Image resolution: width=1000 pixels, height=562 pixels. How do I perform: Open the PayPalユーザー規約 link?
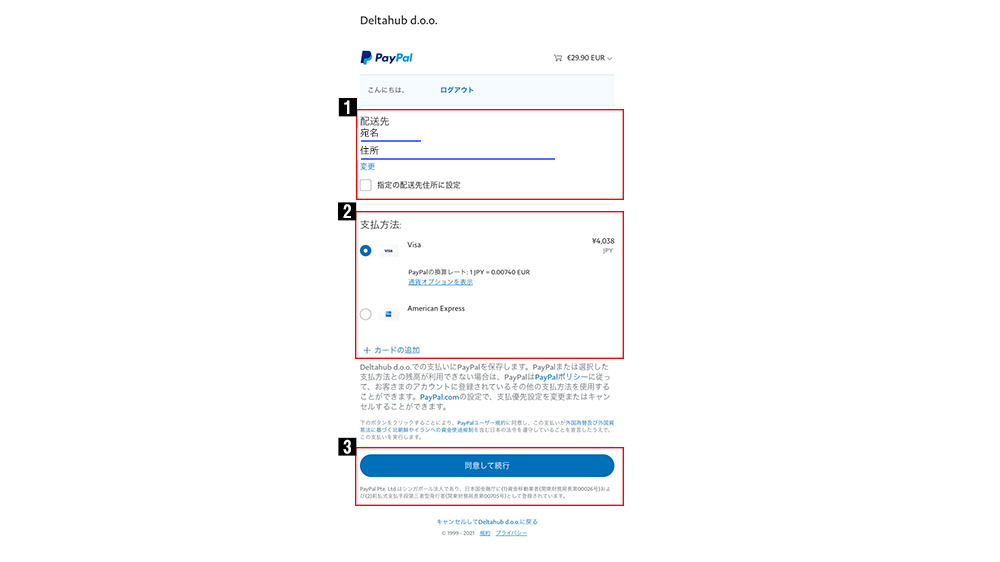(x=481, y=423)
